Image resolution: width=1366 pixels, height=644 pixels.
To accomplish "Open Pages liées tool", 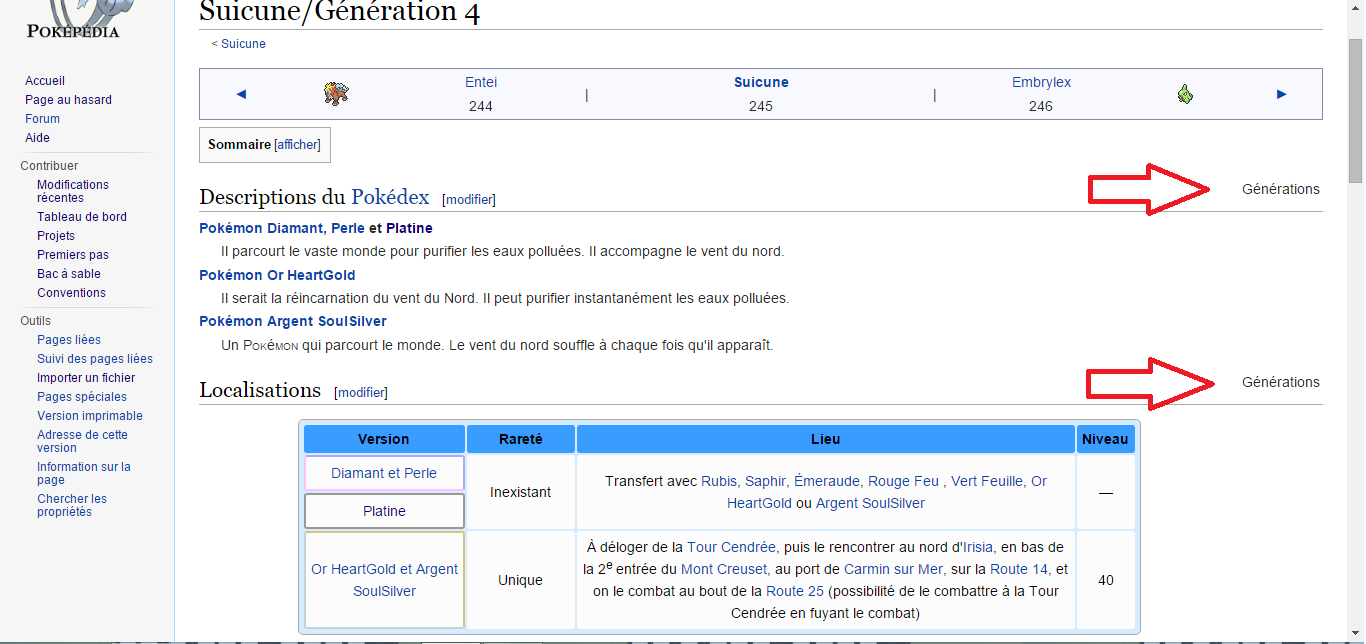I will (69, 340).
